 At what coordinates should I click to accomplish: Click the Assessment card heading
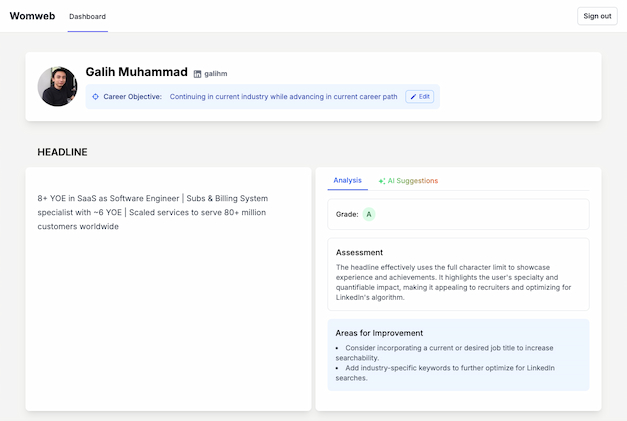[x=359, y=252]
